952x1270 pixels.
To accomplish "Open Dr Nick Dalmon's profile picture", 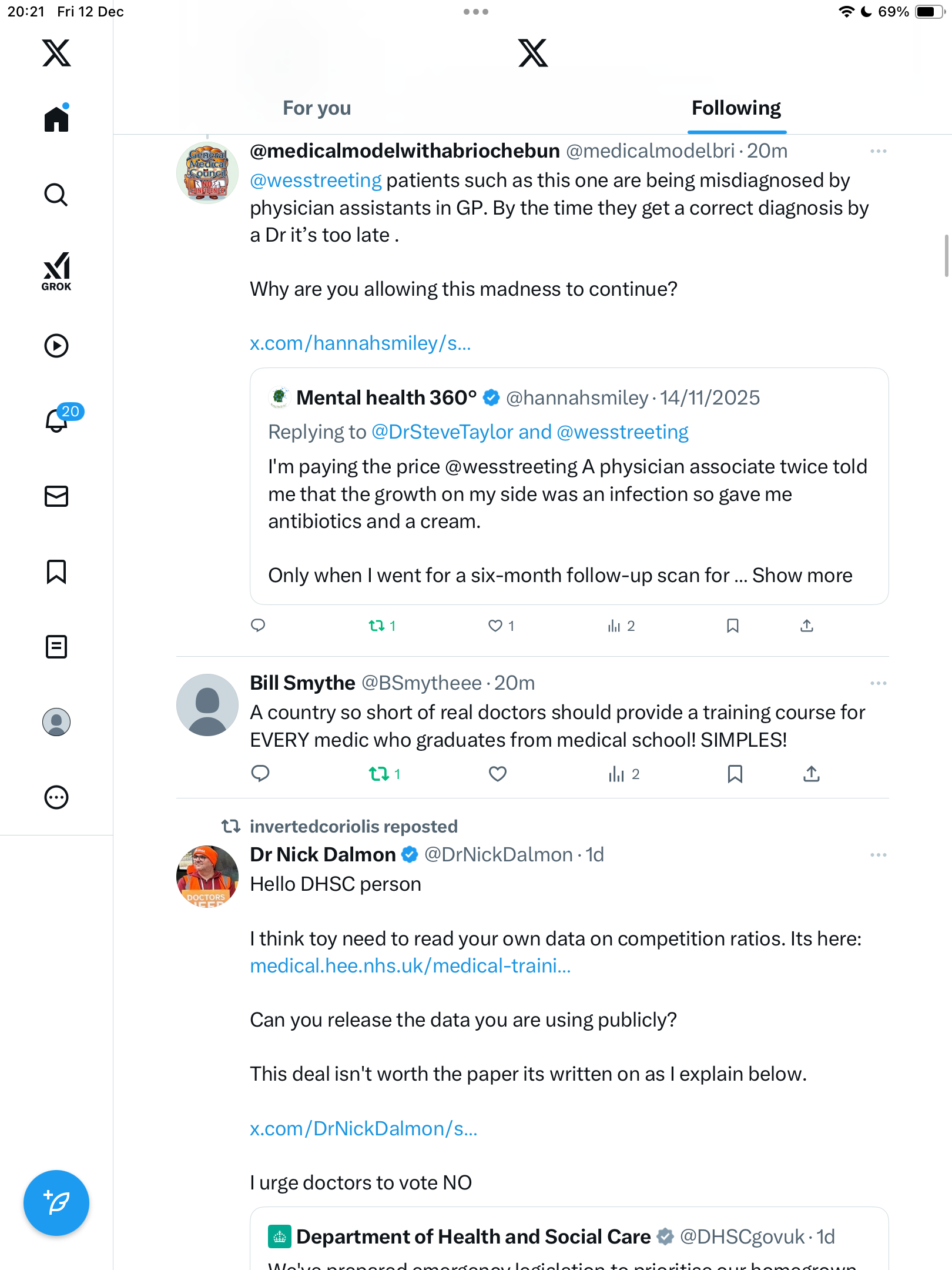I will click(x=207, y=876).
